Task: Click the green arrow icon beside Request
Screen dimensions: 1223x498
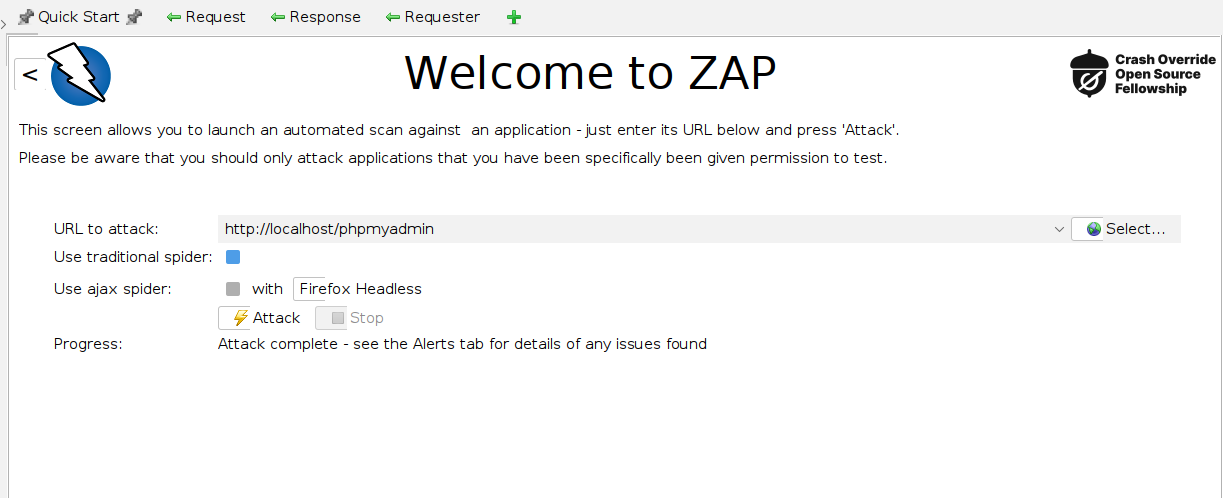Action: tap(174, 17)
